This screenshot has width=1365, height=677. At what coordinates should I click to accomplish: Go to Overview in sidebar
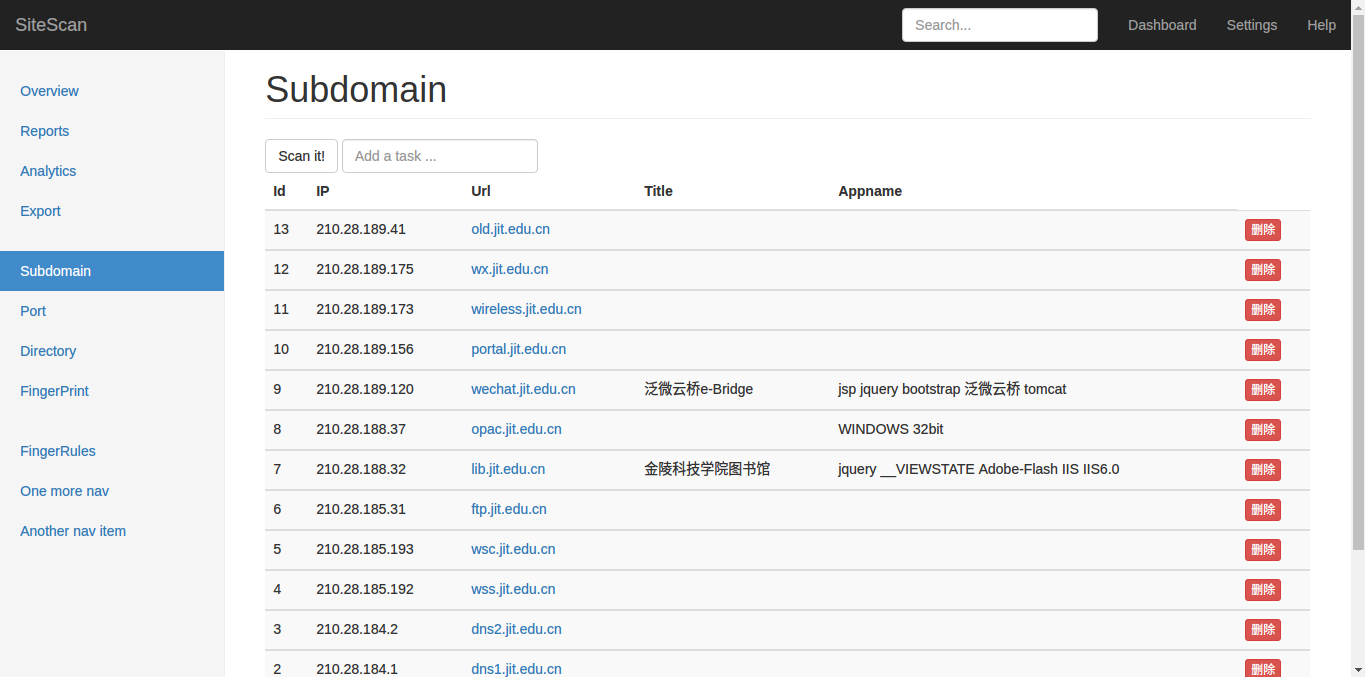coord(49,91)
